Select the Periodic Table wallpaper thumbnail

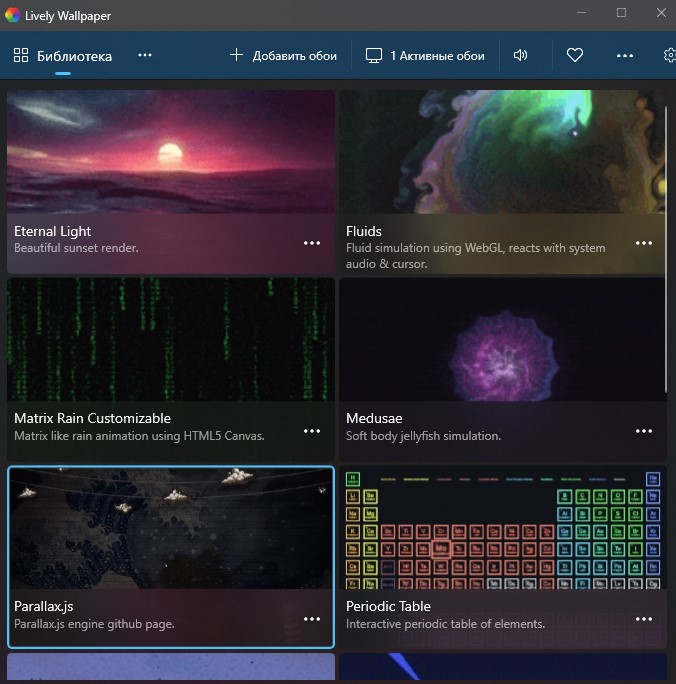coord(503,528)
